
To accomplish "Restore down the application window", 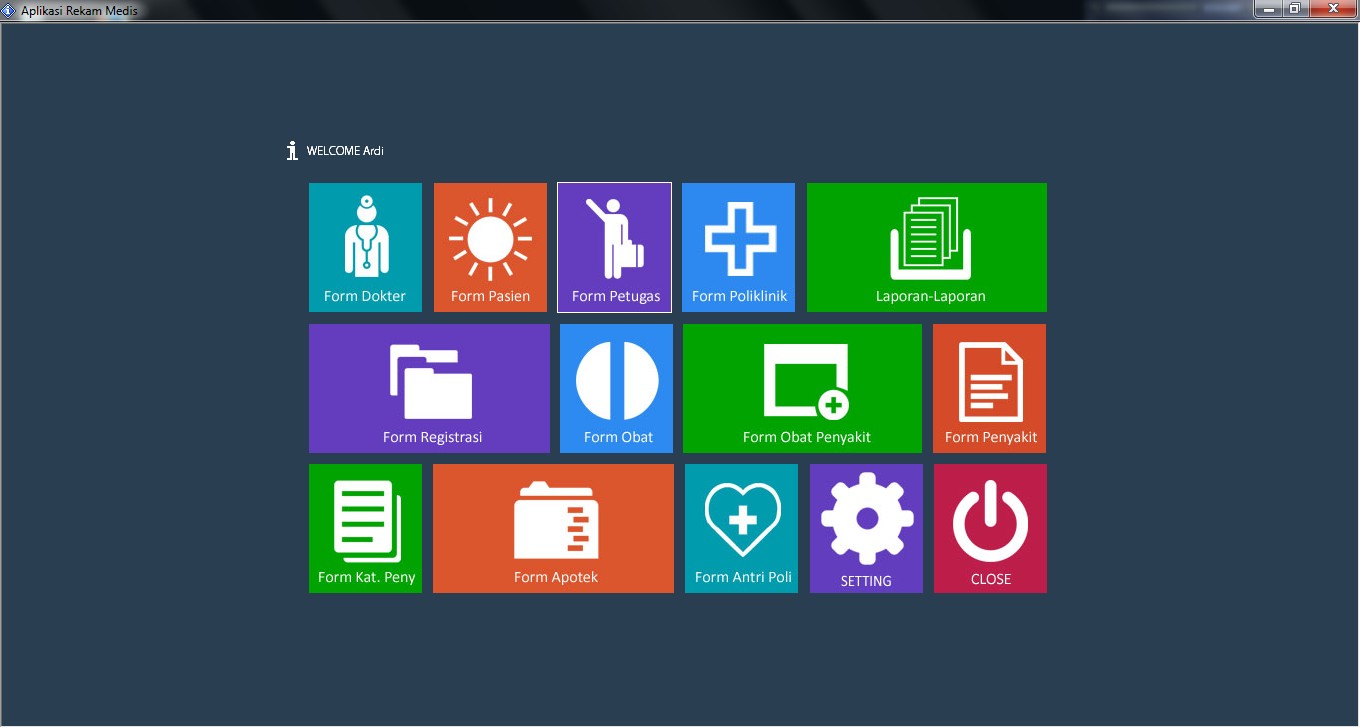I will [x=1295, y=9].
